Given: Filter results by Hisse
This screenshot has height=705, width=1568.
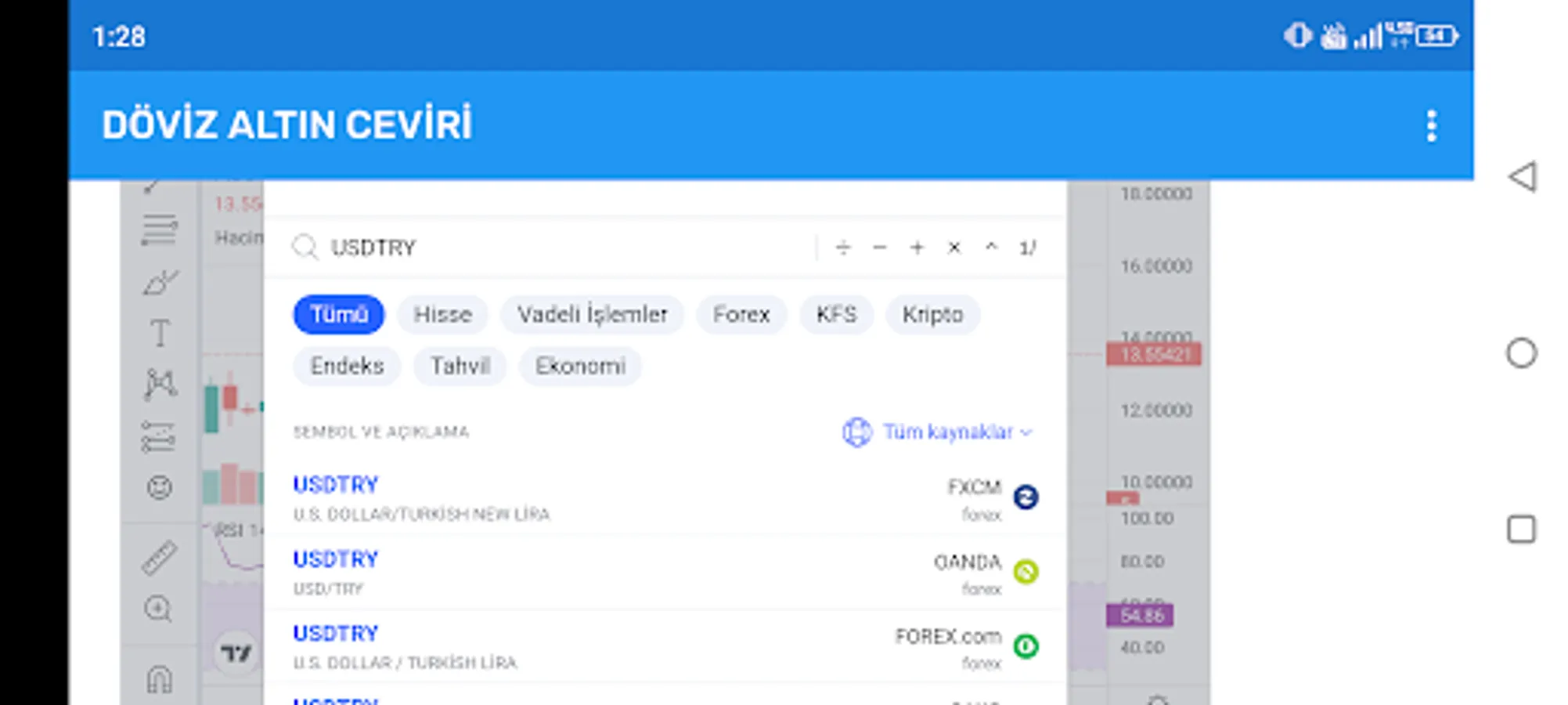Looking at the screenshot, I should (x=442, y=315).
